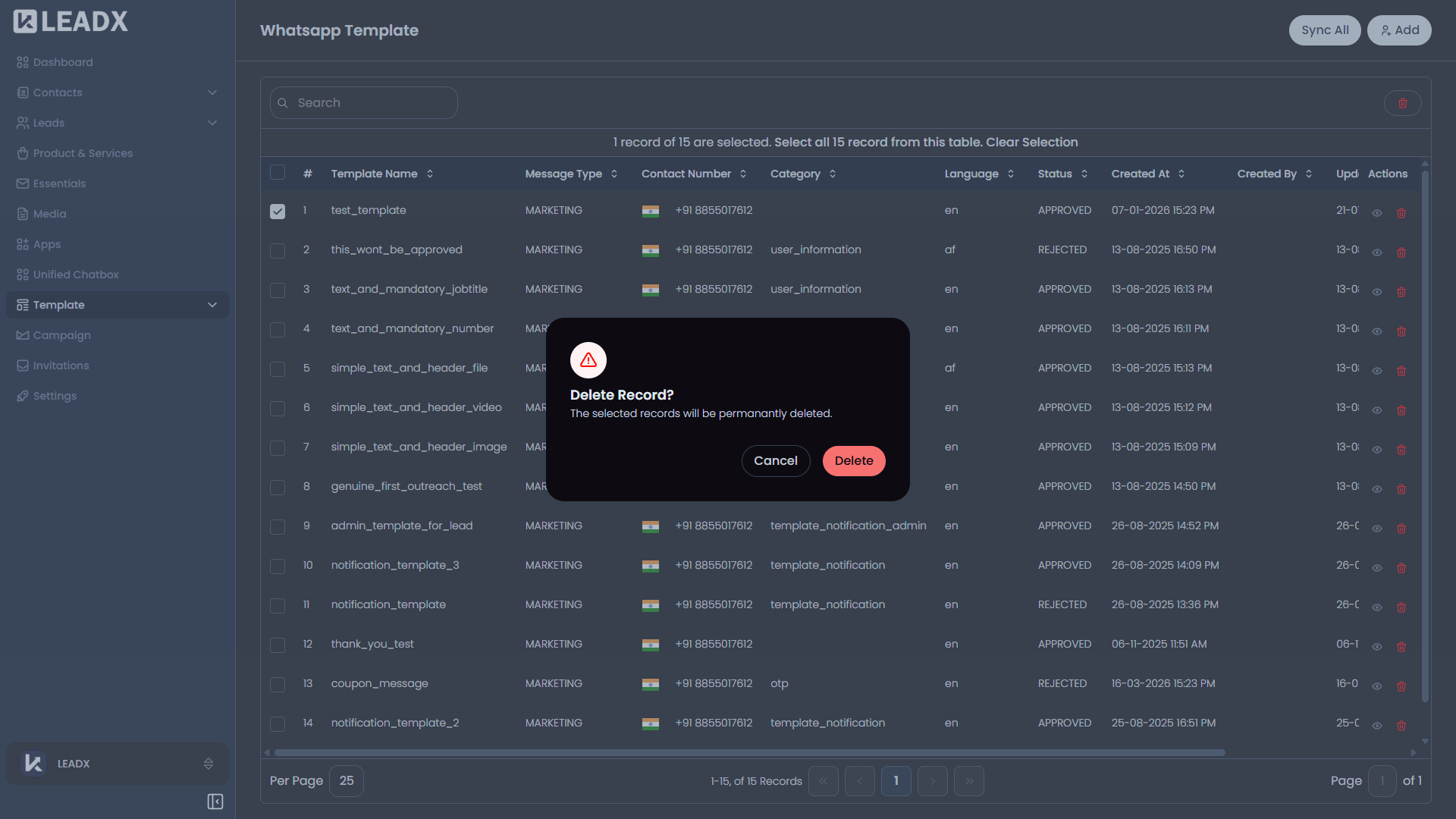Click the view eye icon for test_template
This screenshot has height=819, width=1456.
tap(1377, 213)
